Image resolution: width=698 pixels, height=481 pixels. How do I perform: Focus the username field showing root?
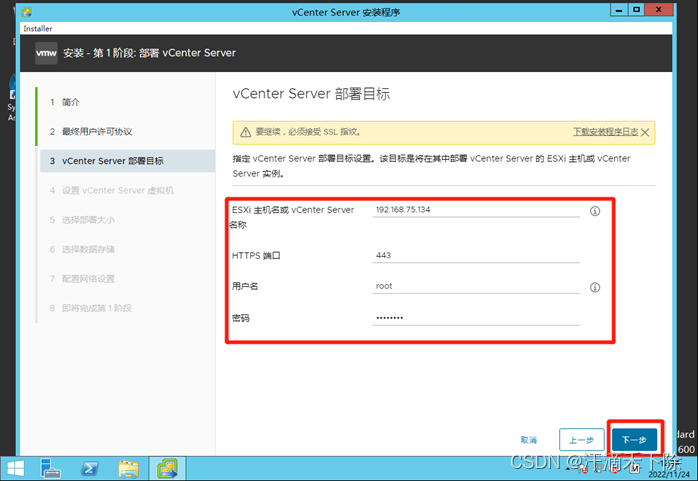[x=476, y=286]
